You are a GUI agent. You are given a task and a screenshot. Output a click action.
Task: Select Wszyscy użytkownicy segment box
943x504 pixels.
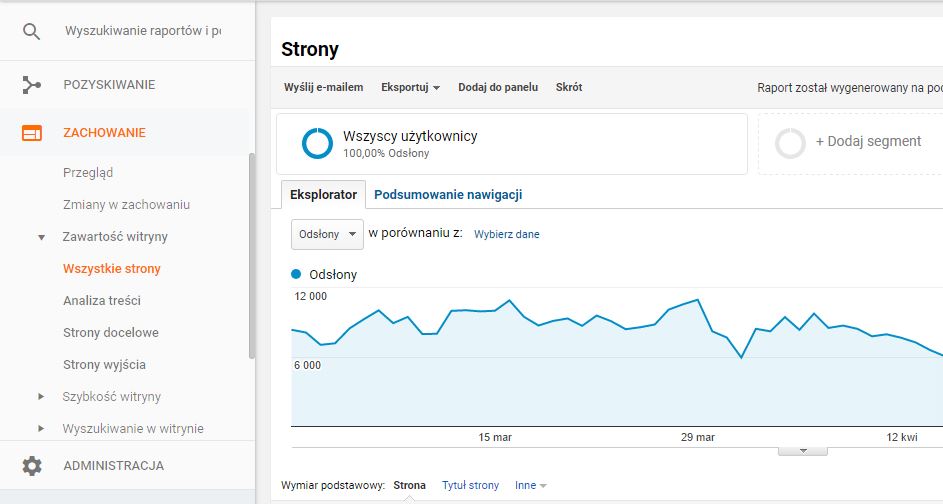point(512,144)
